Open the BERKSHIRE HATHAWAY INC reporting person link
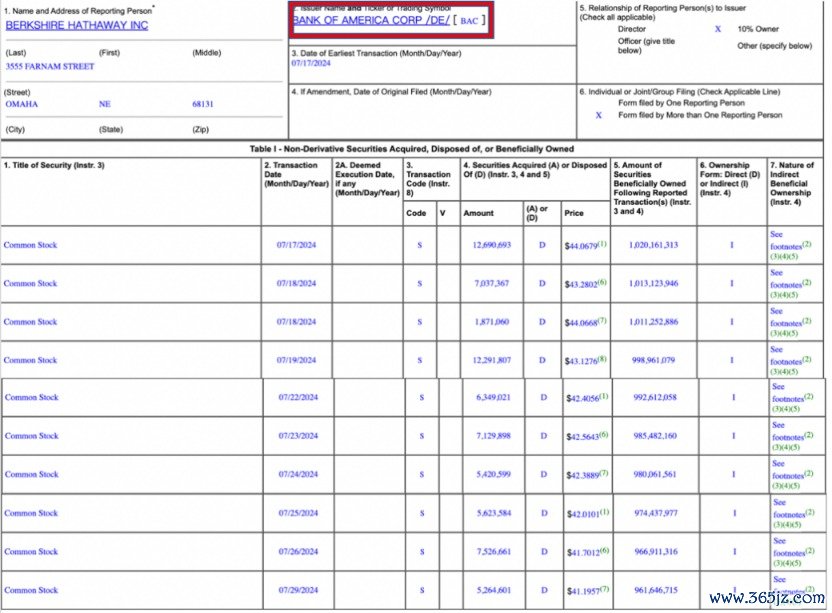This screenshot has width=832, height=613. [77, 25]
